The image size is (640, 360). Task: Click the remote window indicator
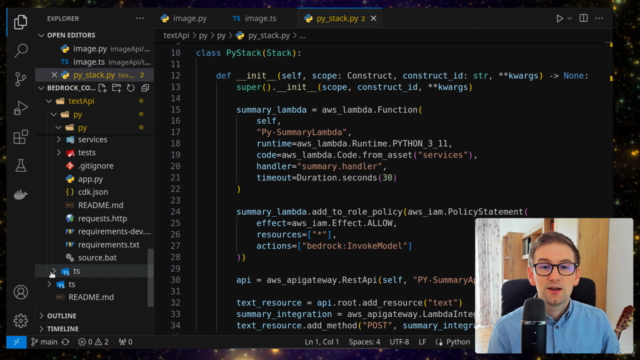click(x=16, y=342)
